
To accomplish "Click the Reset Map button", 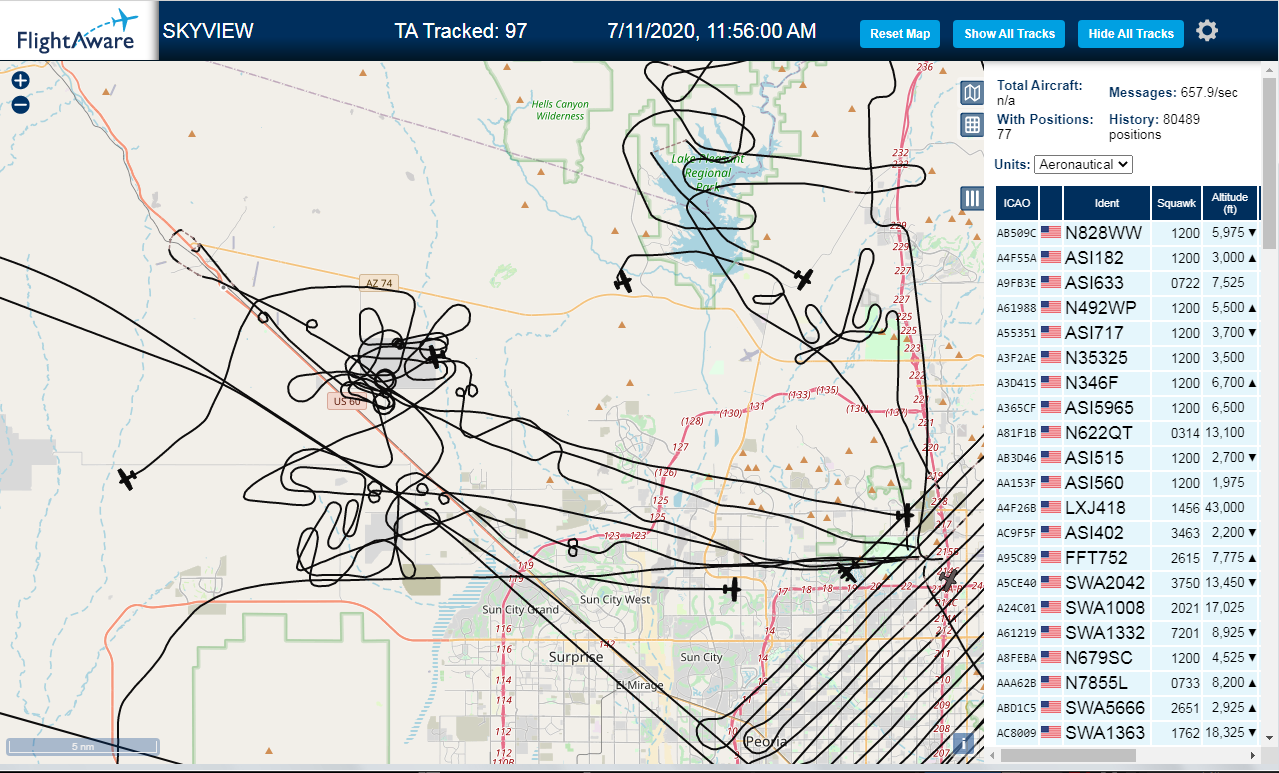I will [900, 33].
